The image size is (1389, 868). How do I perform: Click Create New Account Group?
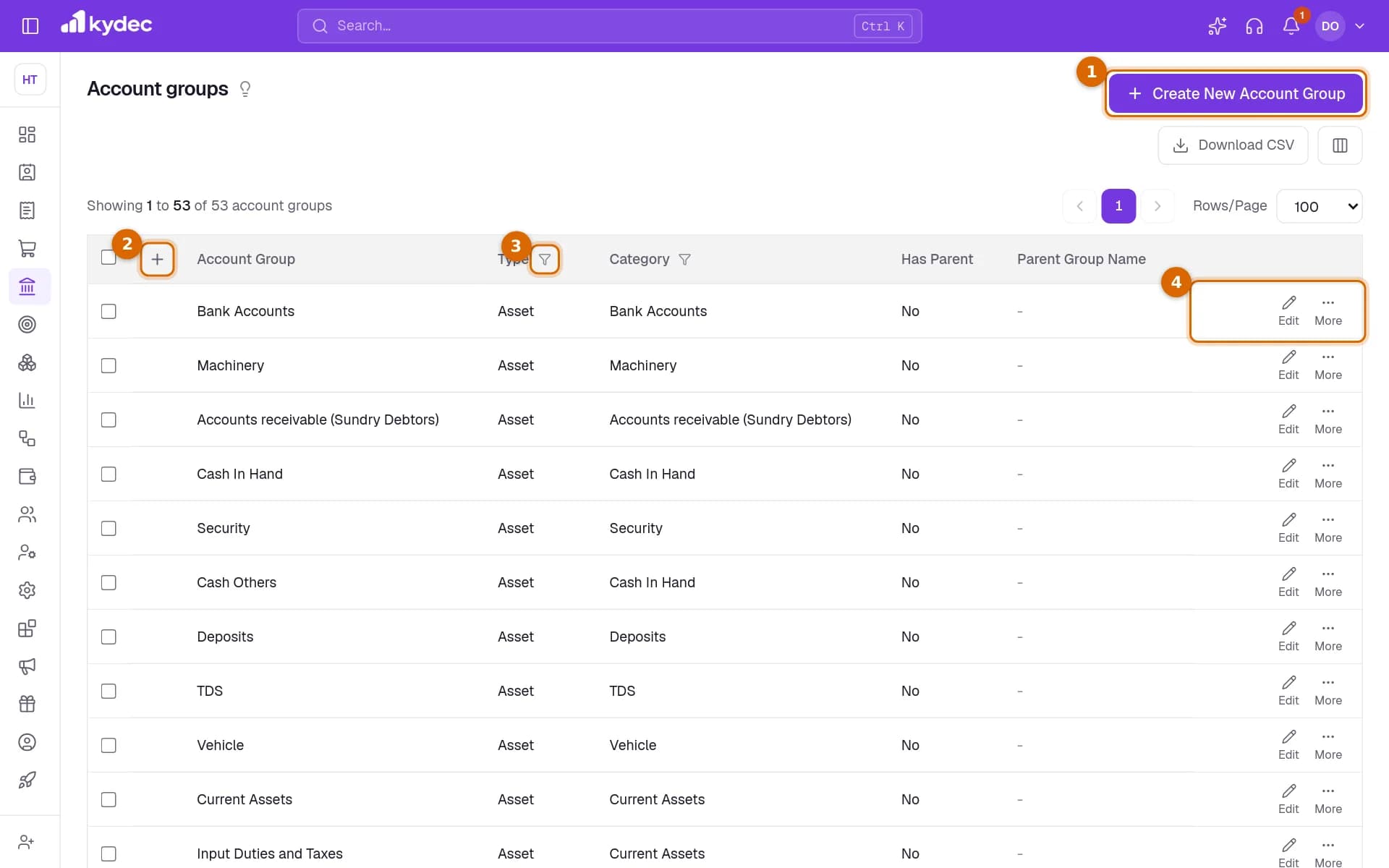(x=1236, y=93)
